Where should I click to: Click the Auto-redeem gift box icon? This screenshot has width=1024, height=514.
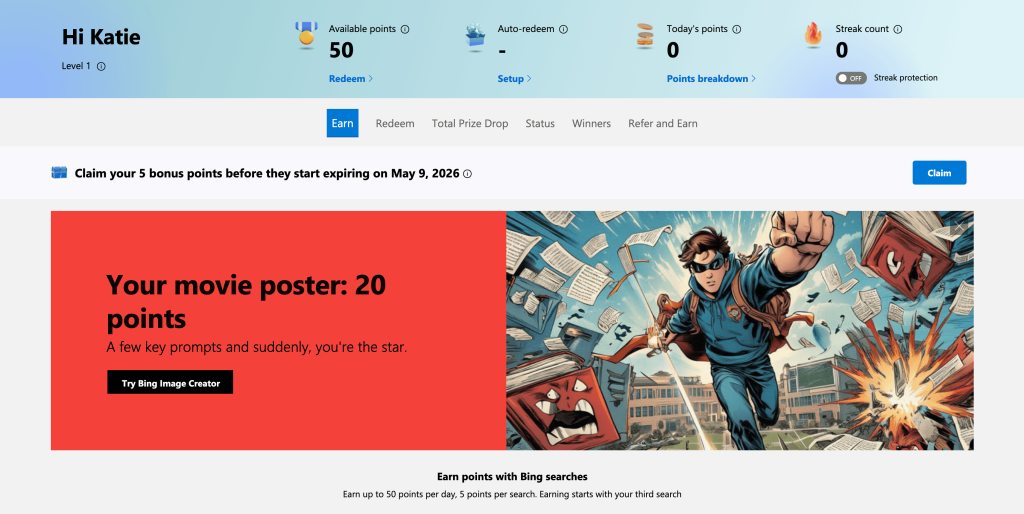point(475,37)
